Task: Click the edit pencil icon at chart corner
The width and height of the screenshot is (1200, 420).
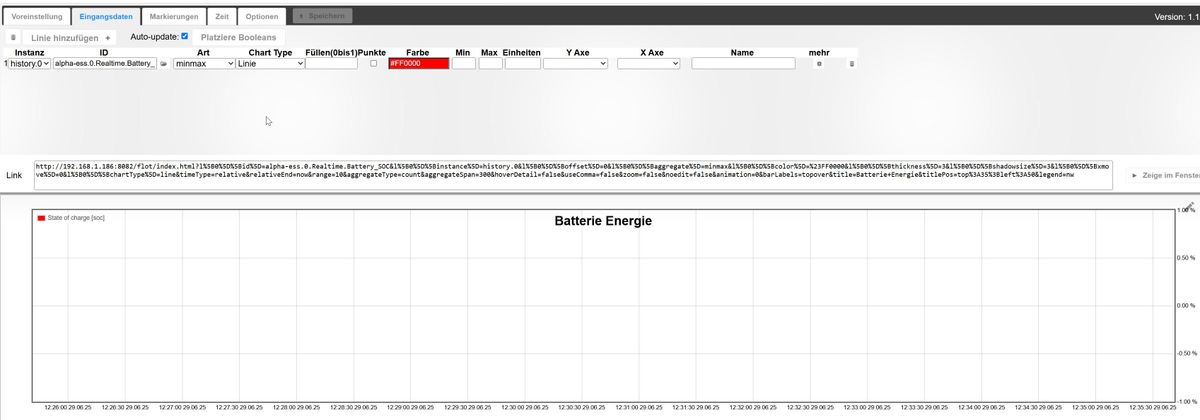Action: tap(1192, 205)
